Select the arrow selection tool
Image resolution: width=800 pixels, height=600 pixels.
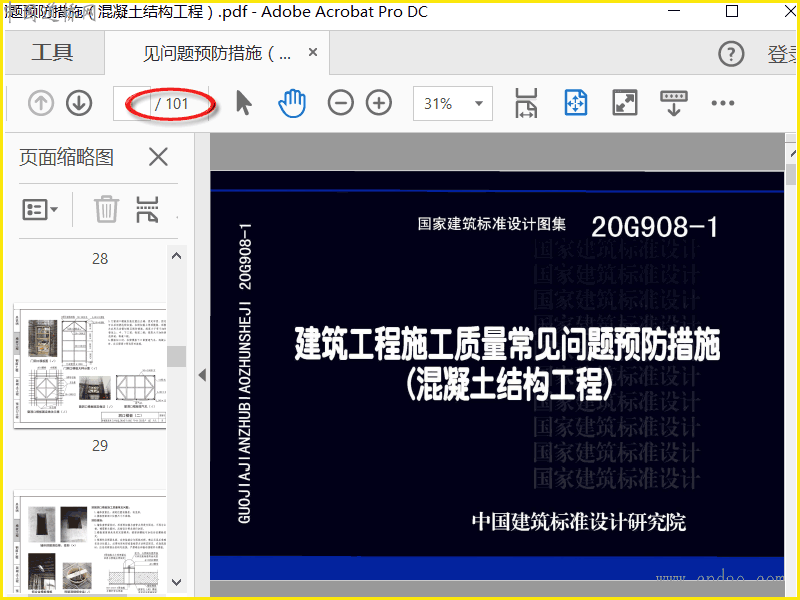(244, 103)
